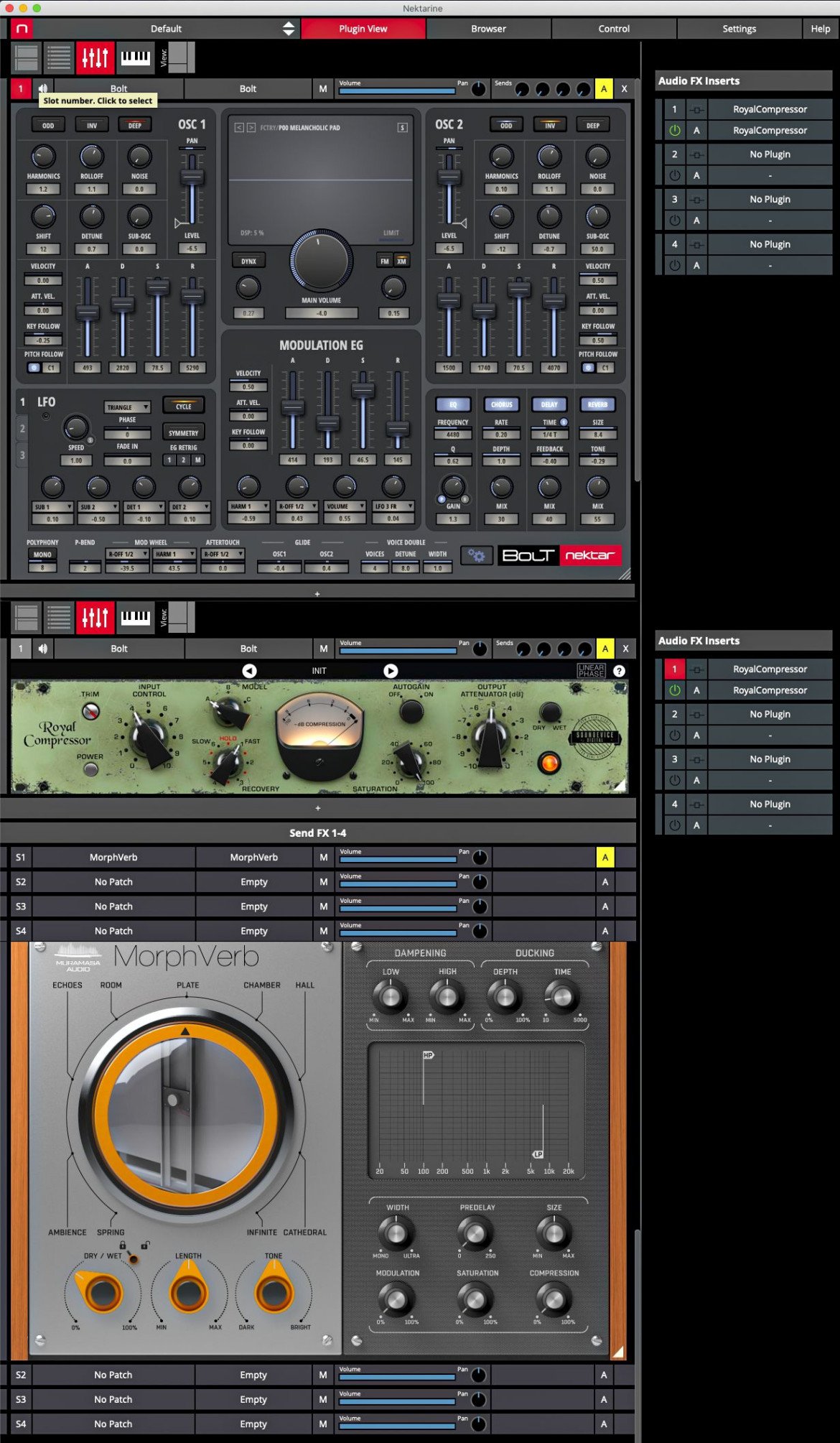Viewport: 840px width, 1443px height.
Task: Mute the MorphVerb S1 send
Action: click(x=323, y=857)
